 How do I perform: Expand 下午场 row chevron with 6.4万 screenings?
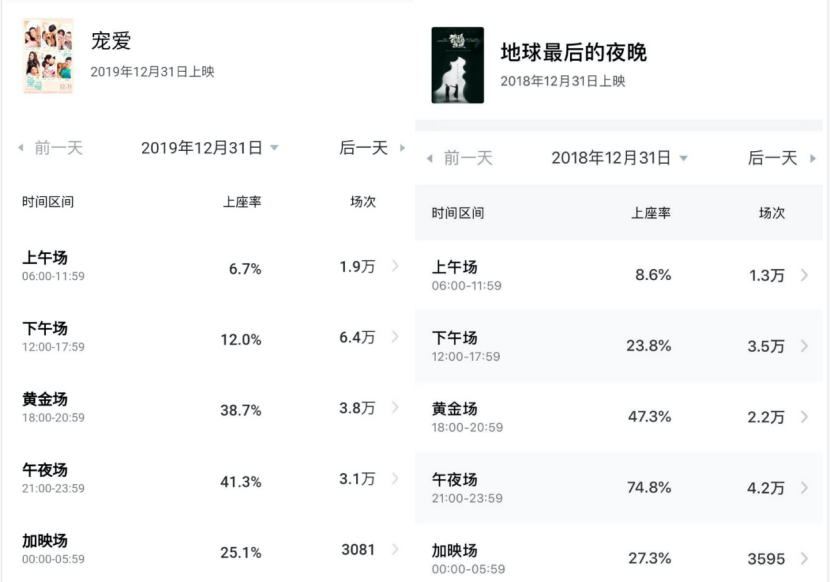pos(395,337)
